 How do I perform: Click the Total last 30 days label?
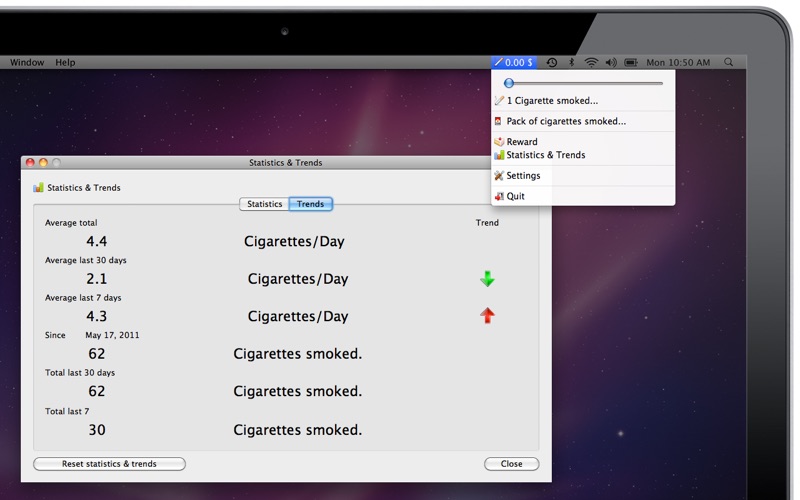(80, 372)
